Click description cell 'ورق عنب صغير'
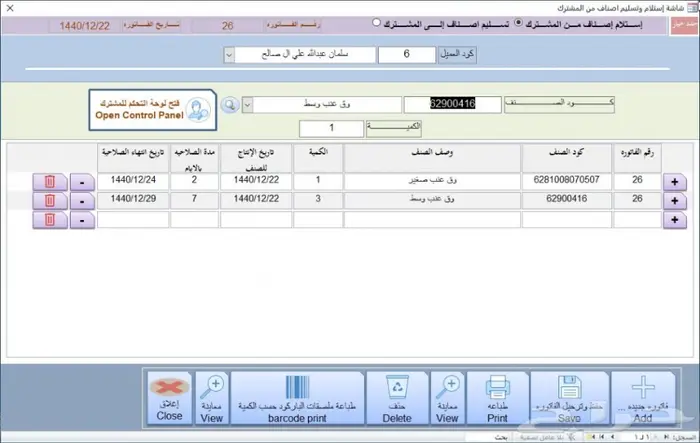 point(432,181)
